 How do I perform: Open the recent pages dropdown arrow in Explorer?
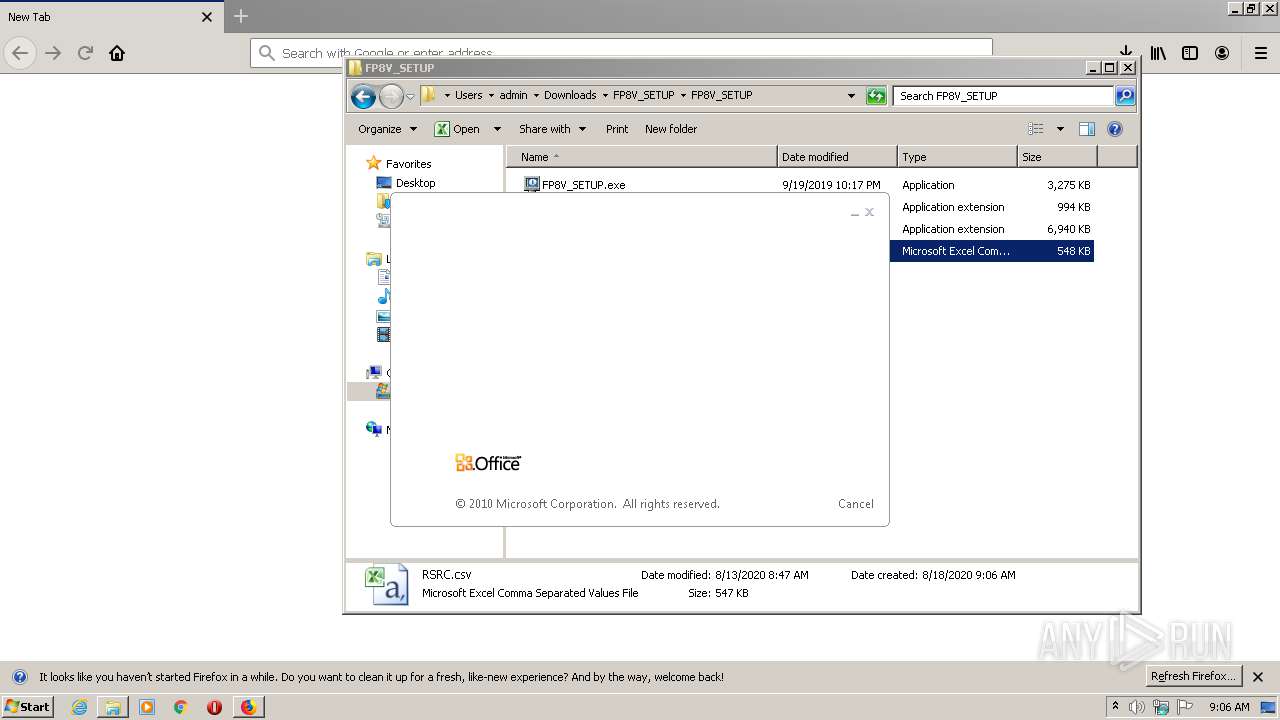tap(410, 97)
